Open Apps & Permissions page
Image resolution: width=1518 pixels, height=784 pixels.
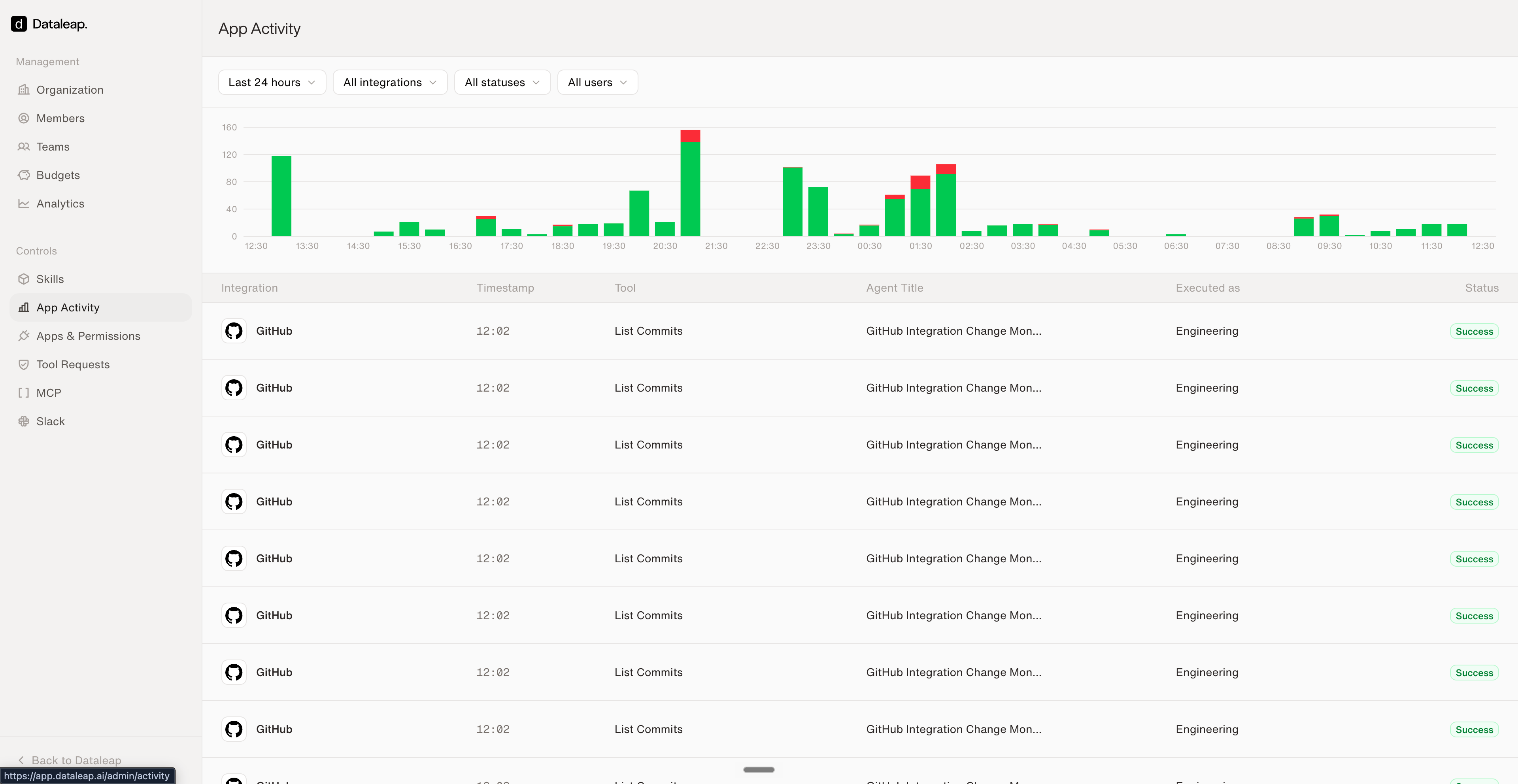[x=101, y=336]
